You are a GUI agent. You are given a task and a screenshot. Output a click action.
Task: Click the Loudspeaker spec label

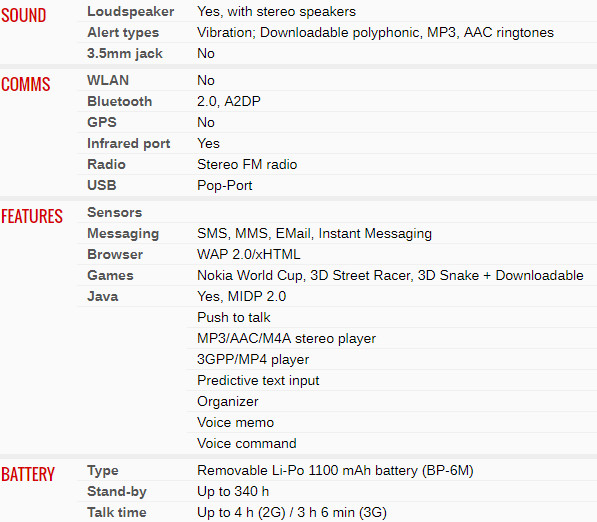coord(131,12)
